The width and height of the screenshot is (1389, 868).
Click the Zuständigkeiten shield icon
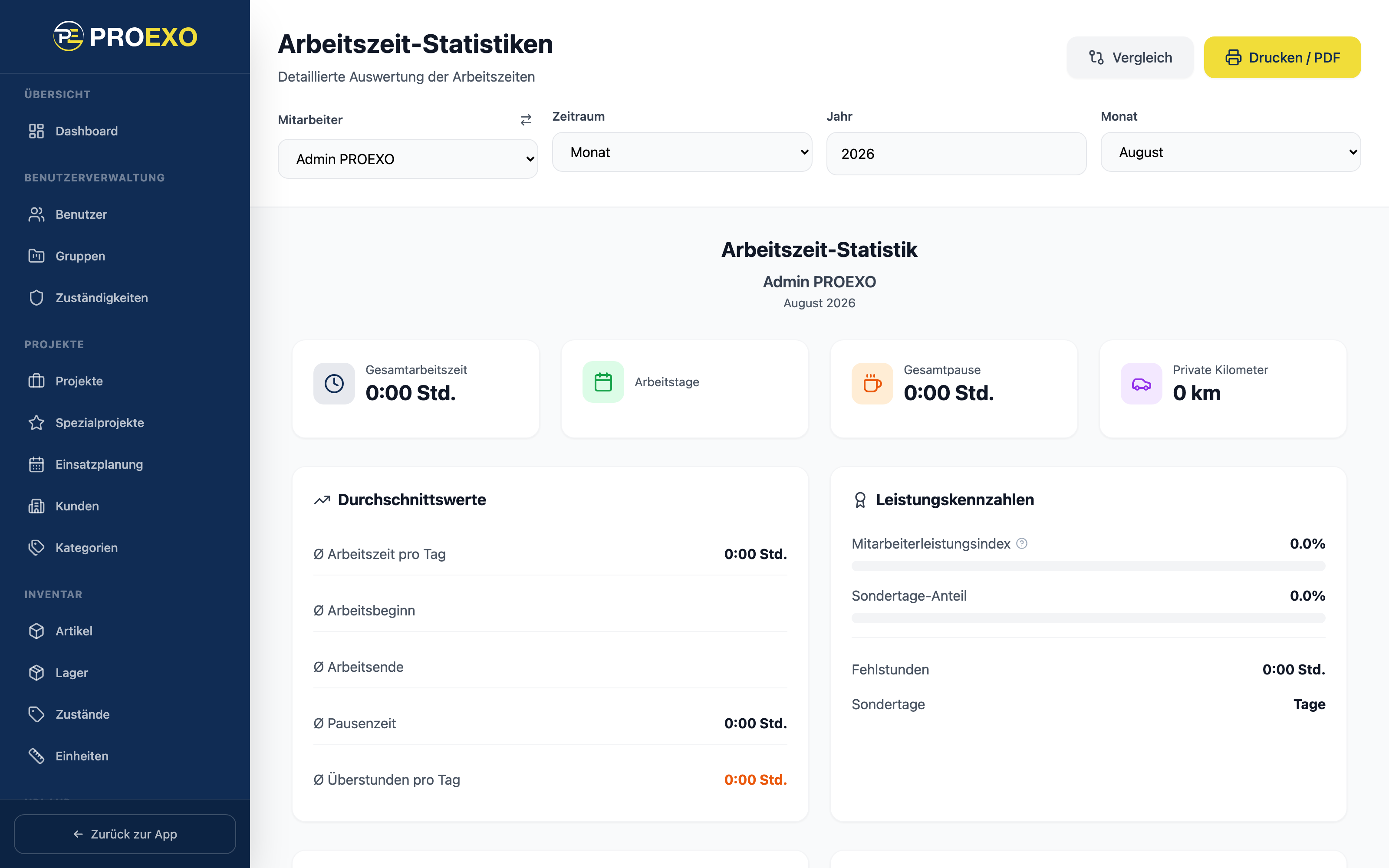[x=36, y=297]
